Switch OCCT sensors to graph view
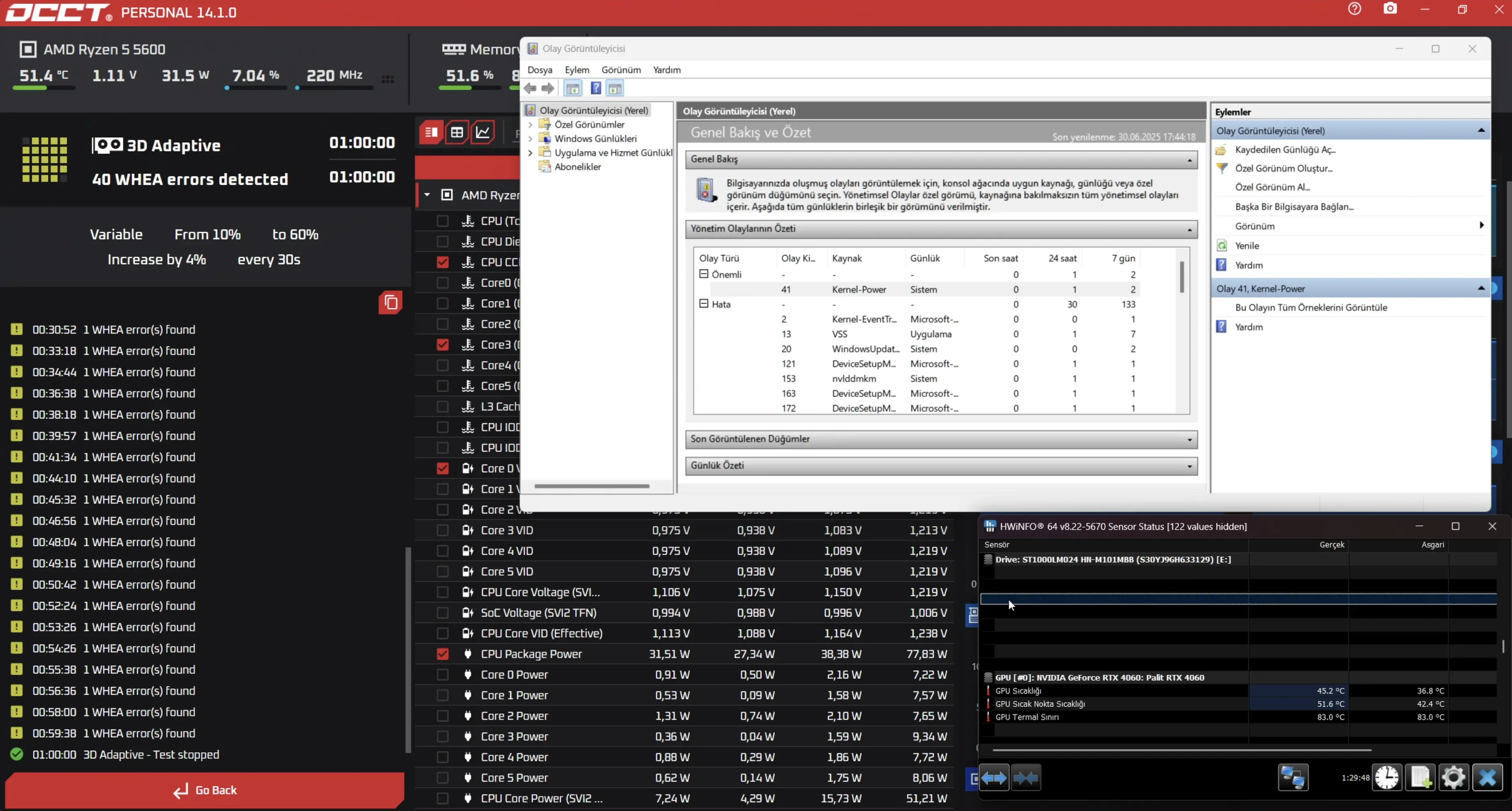The height and width of the screenshot is (811, 1512). [x=483, y=132]
